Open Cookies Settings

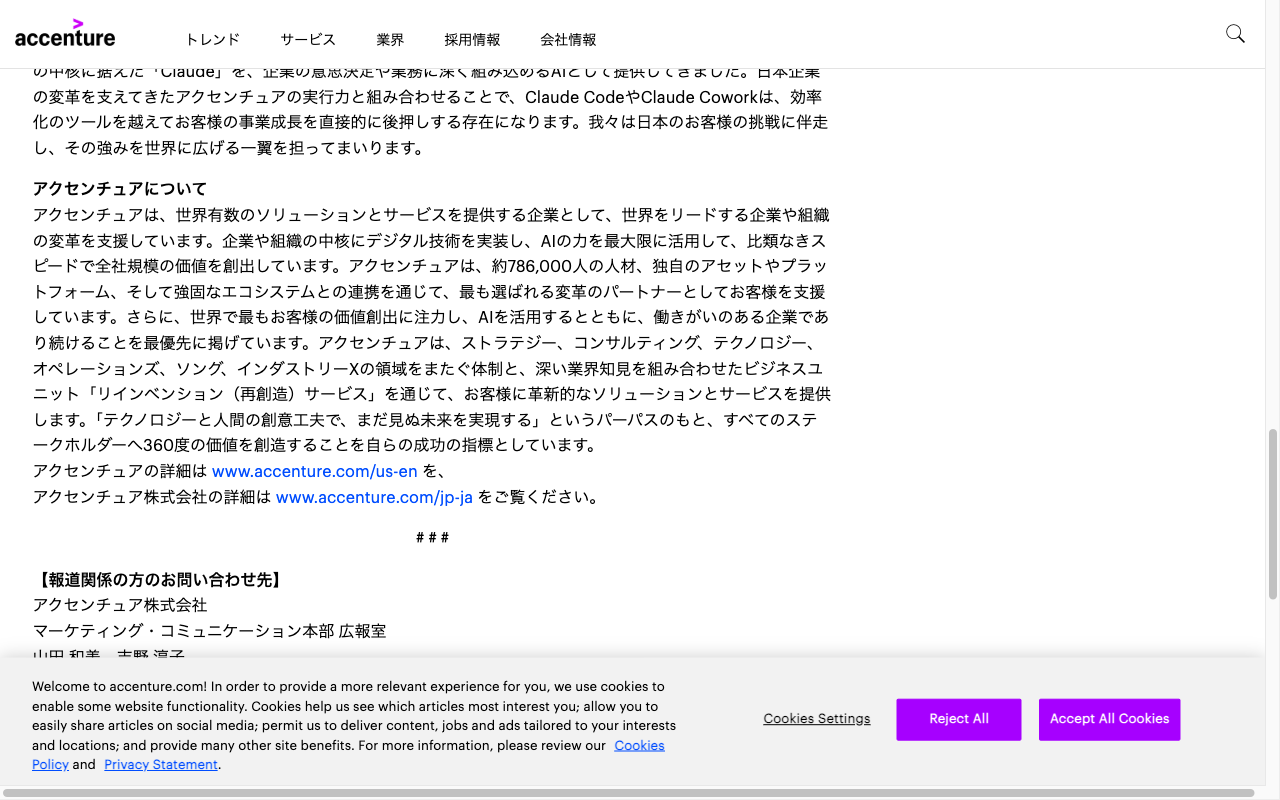(x=817, y=719)
